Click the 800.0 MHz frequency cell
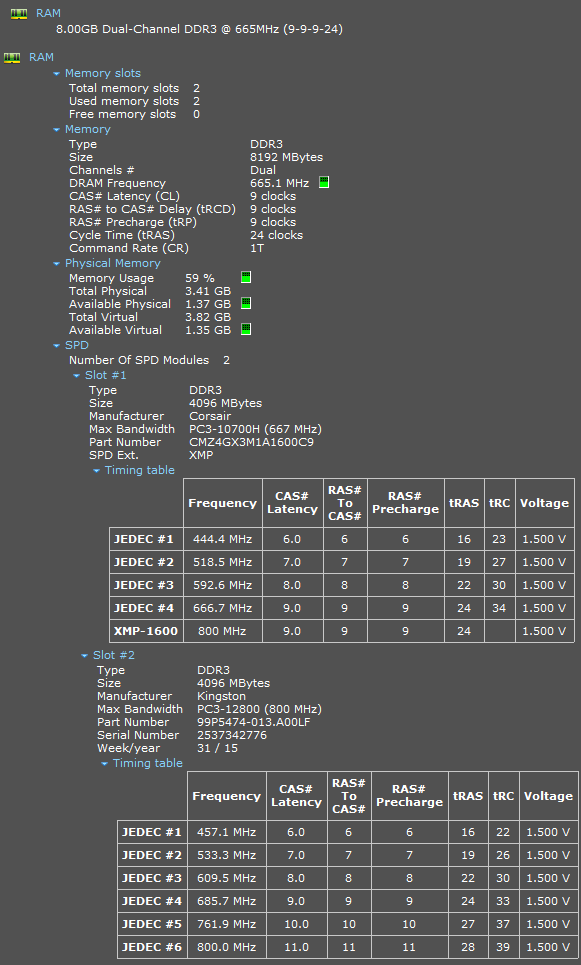Image resolution: width=581 pixels, height=965 pixels. 226,947
